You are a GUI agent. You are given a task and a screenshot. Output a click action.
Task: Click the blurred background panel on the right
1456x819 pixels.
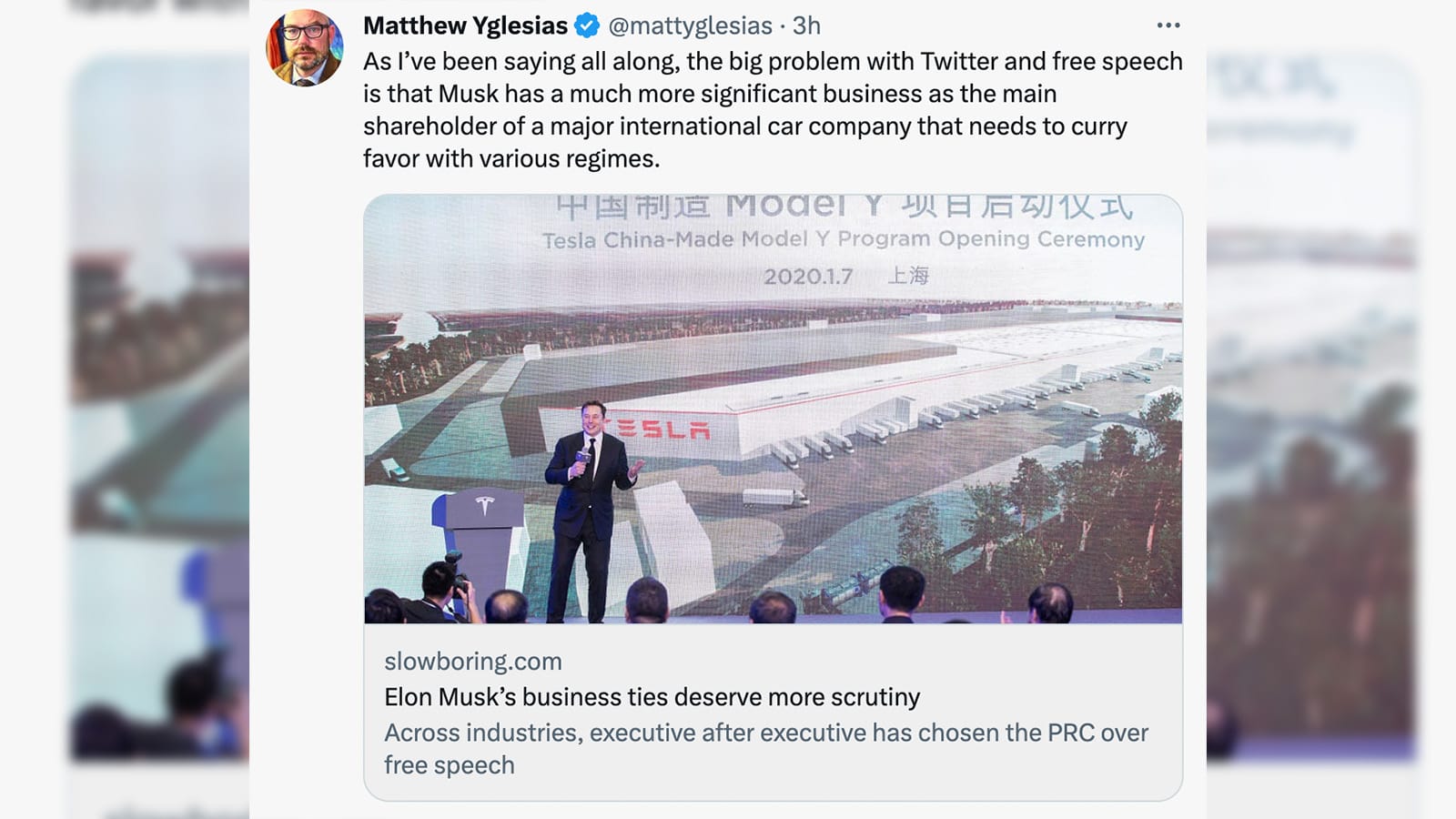[x=1310, y=409]
